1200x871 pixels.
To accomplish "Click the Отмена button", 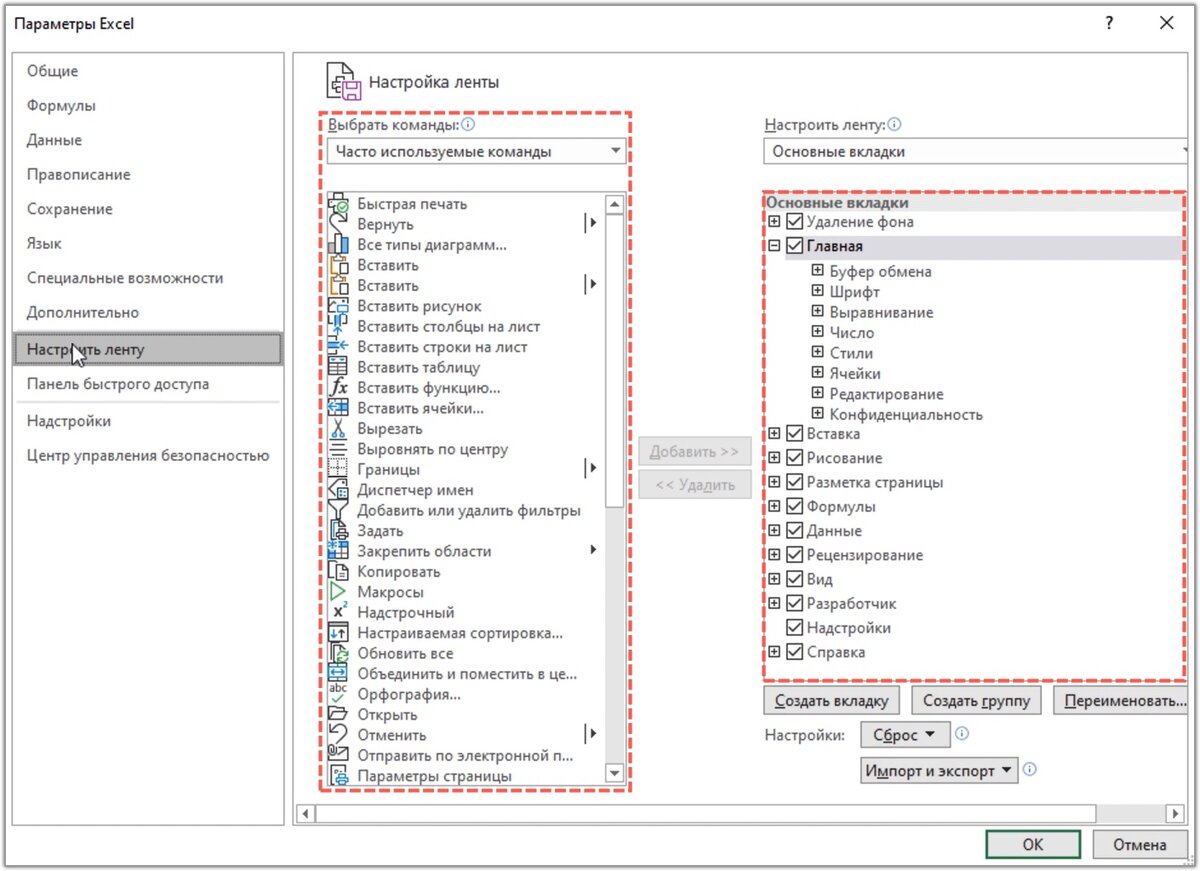I will tap(1140, 845).
